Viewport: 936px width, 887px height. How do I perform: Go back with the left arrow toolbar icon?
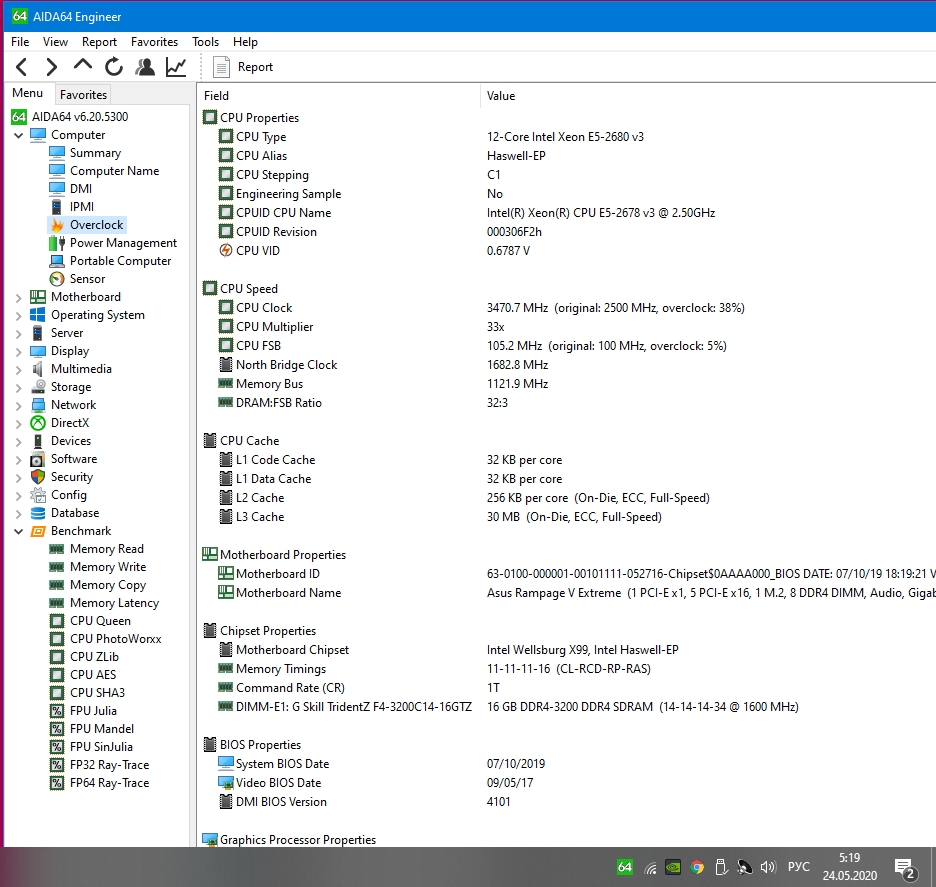point(21,67)
